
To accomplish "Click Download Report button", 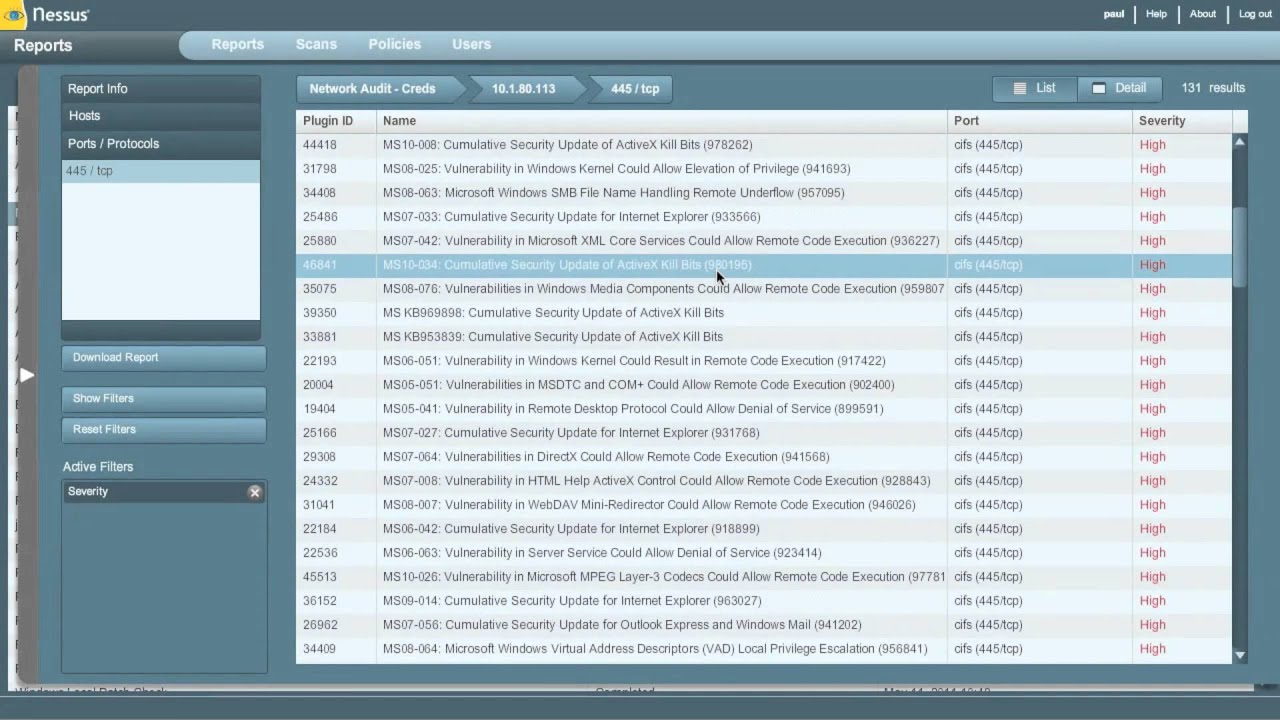I will 164,357.
